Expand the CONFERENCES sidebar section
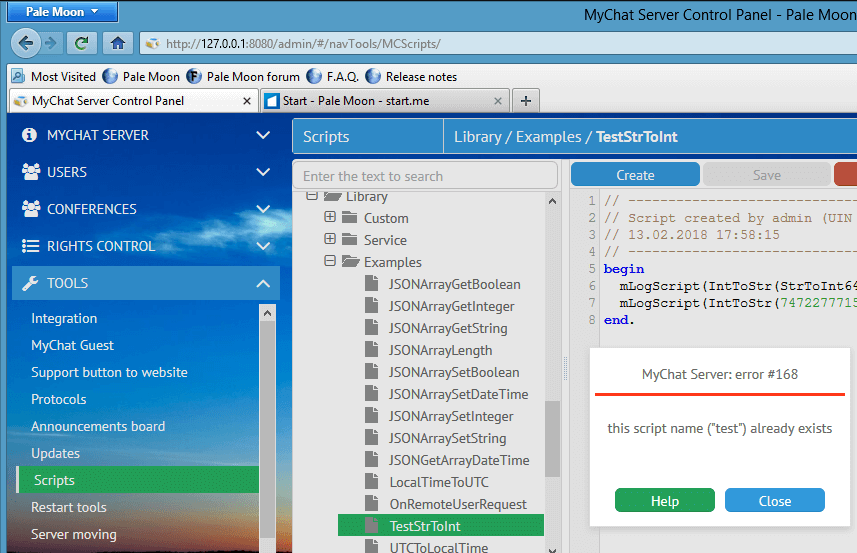The image size is (857, 553). pos(263,209)
